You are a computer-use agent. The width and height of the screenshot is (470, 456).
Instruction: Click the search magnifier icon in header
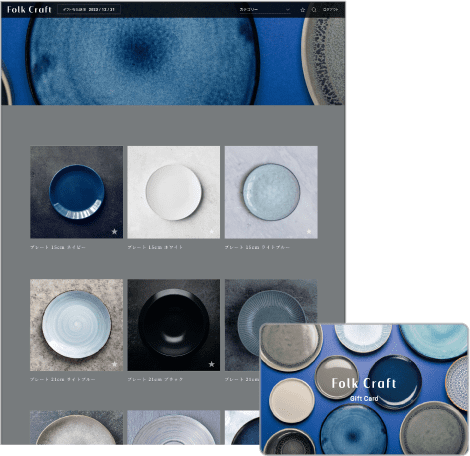tap(314, 10)
